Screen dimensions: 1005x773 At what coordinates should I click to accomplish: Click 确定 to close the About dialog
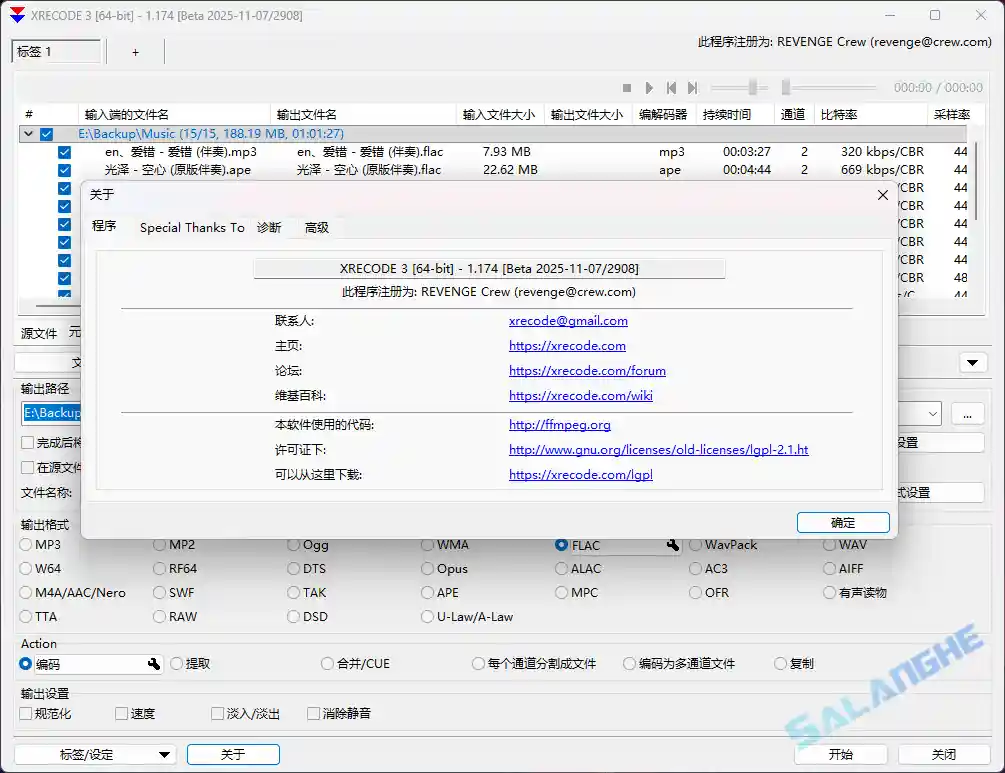(842, 522)
